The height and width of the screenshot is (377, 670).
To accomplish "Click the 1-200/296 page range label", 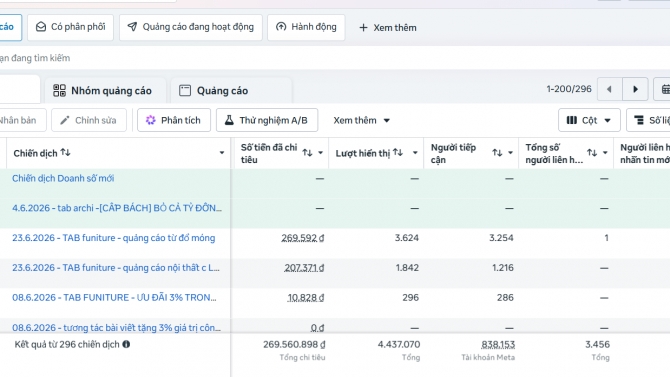I will (x=569, y=89).
